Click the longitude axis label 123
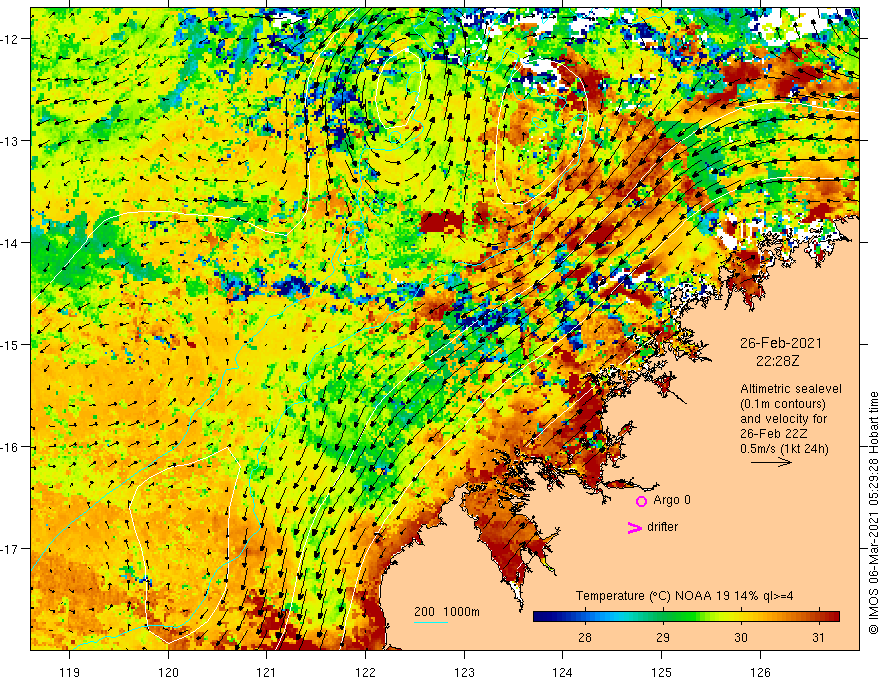880x680 pixels. coord(464,672)
